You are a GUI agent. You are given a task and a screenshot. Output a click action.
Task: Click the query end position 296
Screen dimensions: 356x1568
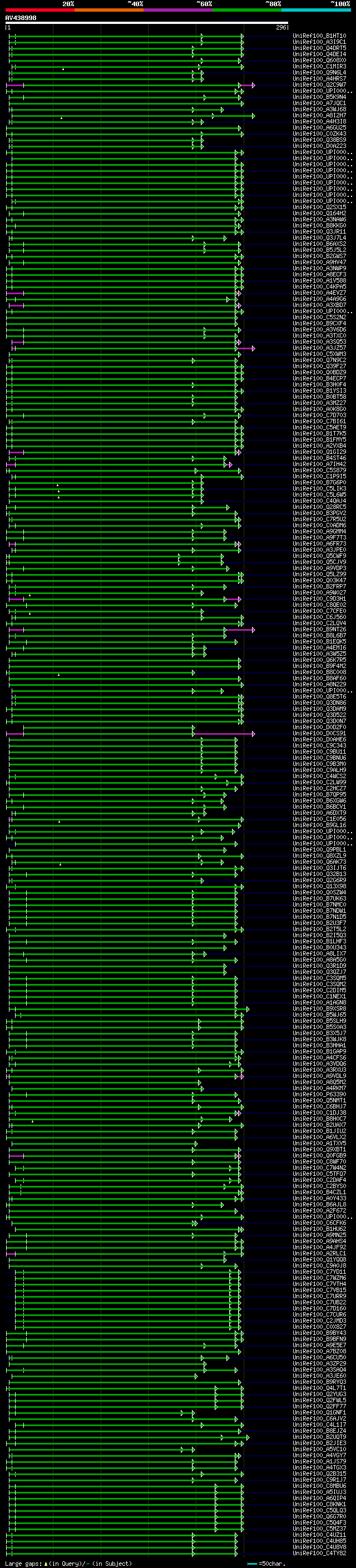(x=281, y=27)
